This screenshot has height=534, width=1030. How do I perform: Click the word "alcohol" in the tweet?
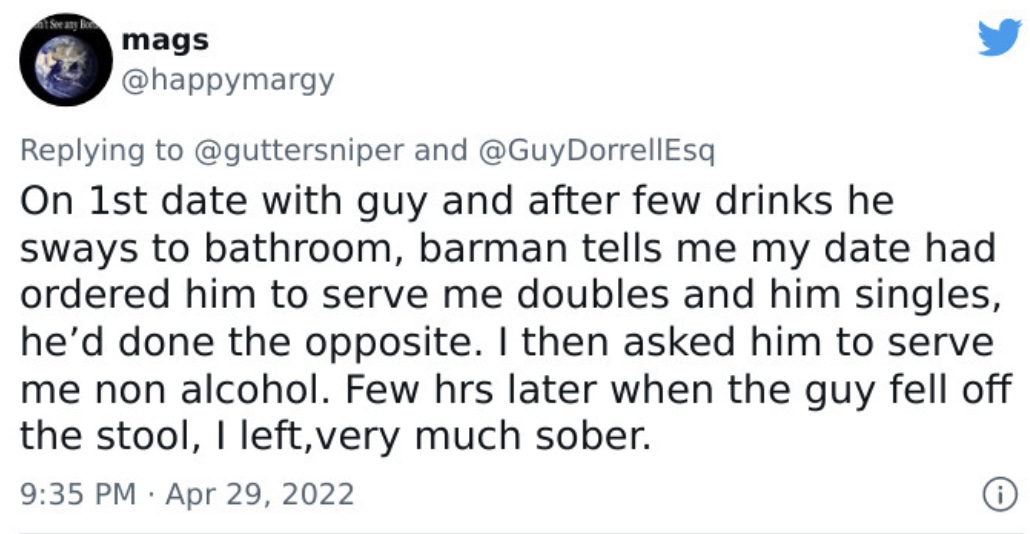click(254, 390)
